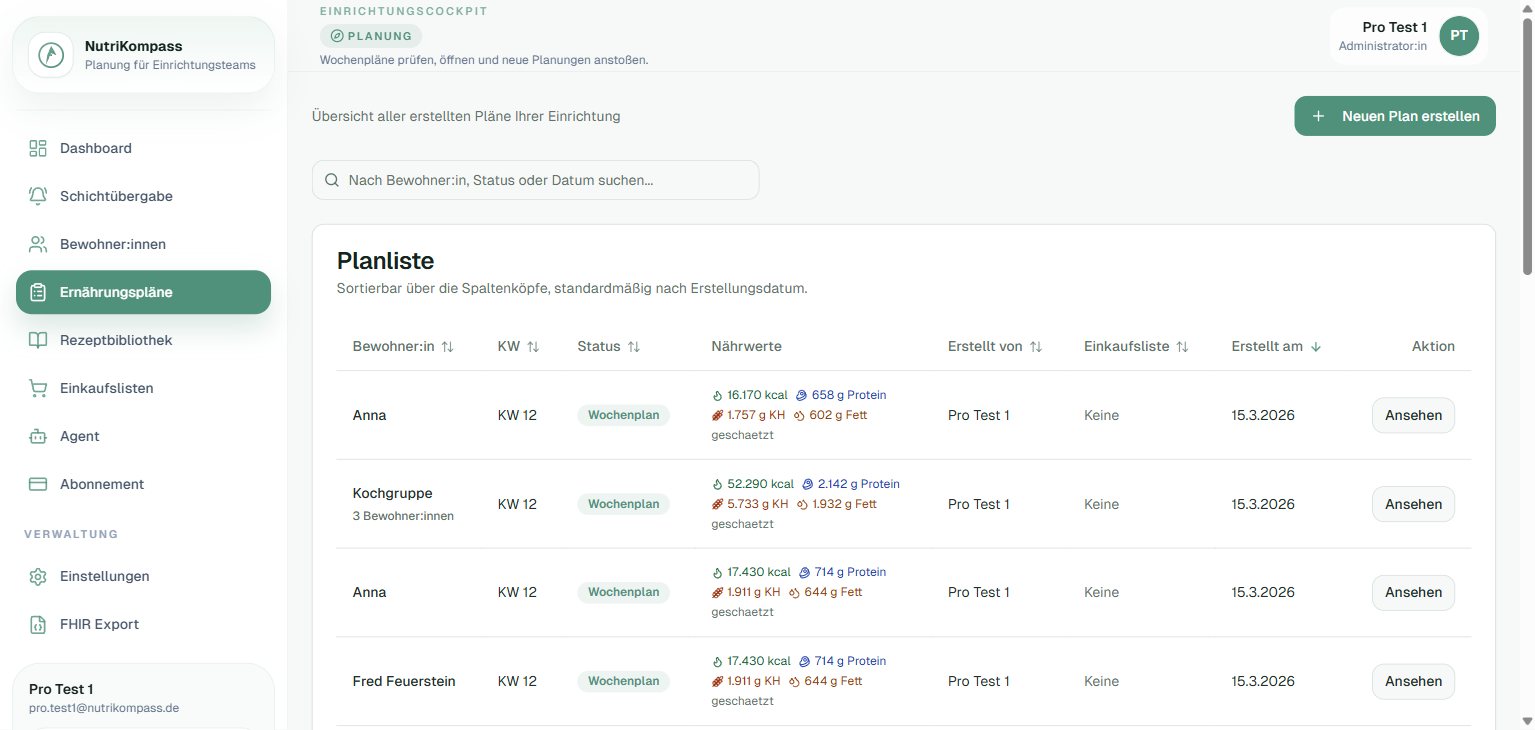Open the Ernährungspläne menu item
The width and height of the screenshot is (1535, 730).
(x=143, y=292)
